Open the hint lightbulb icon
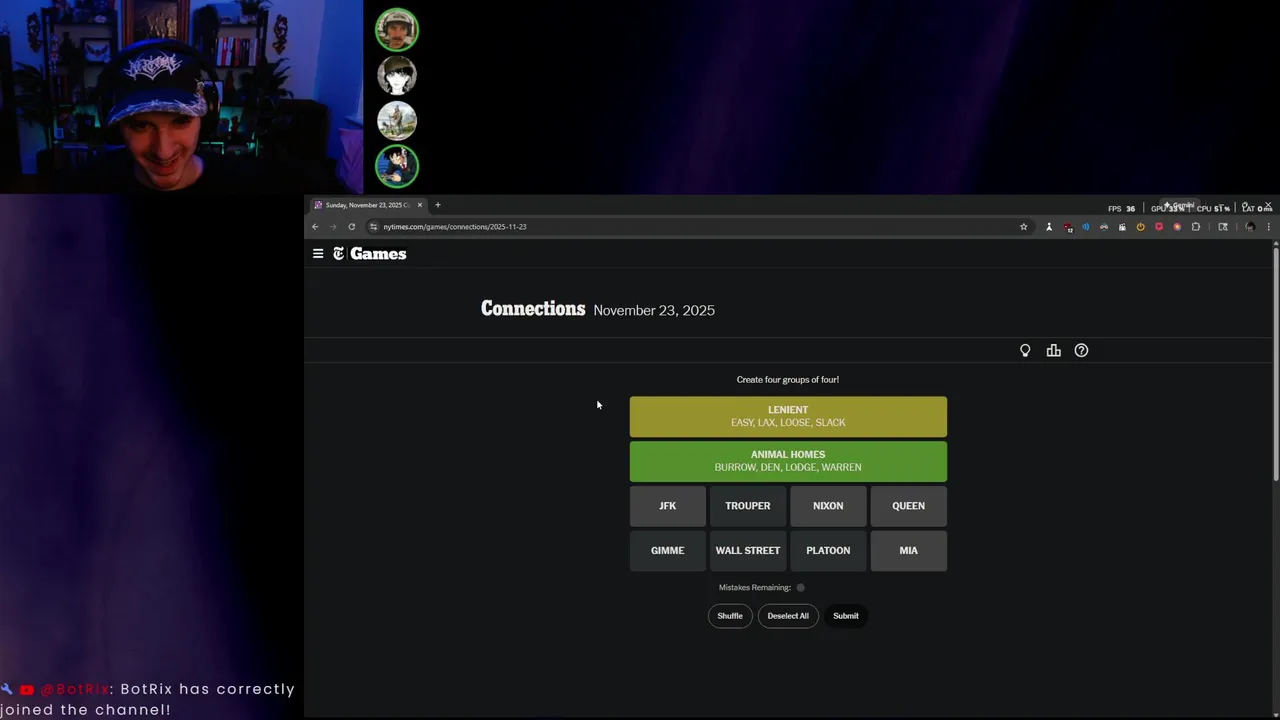 coord(1025,351)
